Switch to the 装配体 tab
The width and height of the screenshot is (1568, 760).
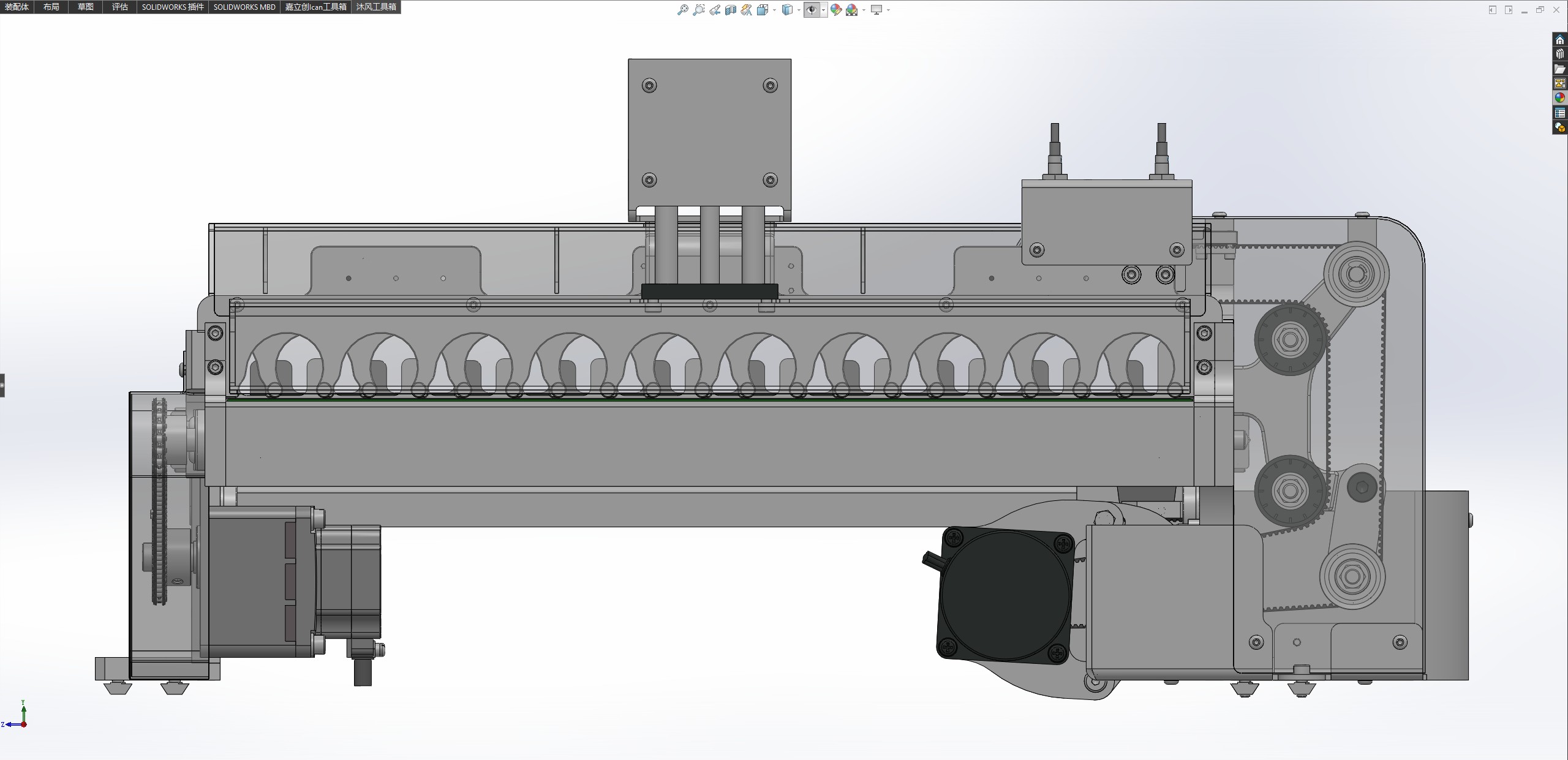coord(17,7)
